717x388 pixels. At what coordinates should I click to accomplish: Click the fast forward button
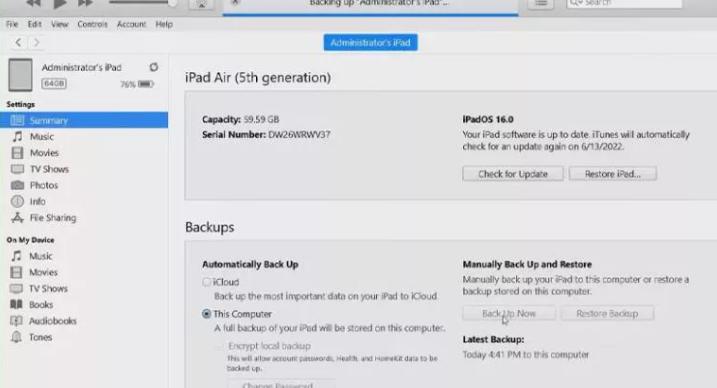pyautogui.click(x=86, y=3)
